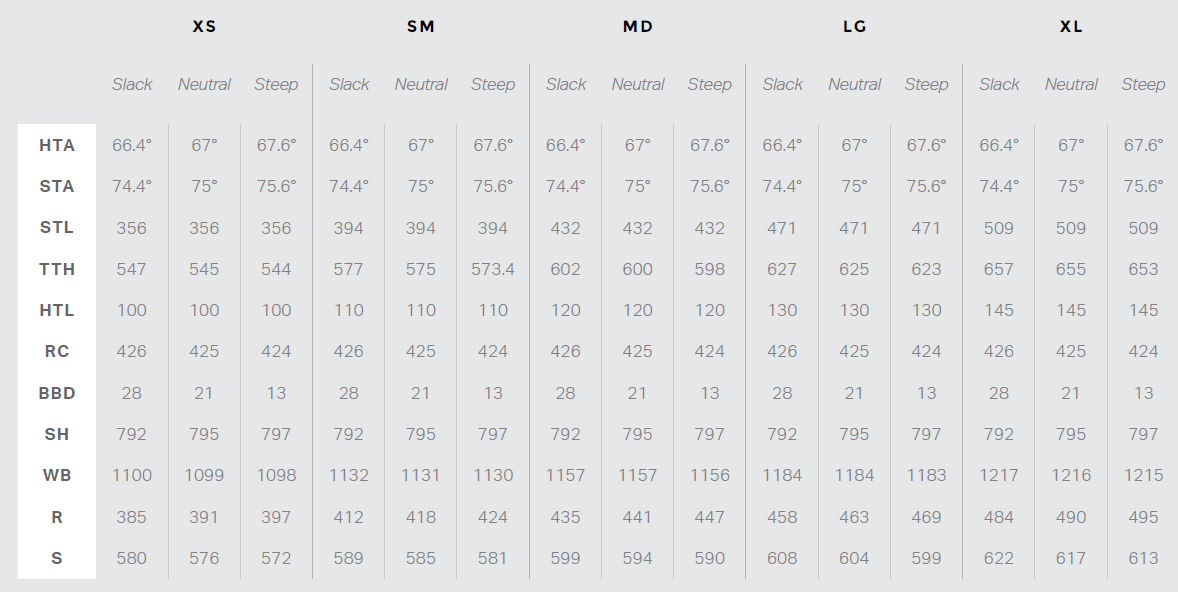Click the RC row label
Screen dimensions: 1178x592
[x=57, y=352]
